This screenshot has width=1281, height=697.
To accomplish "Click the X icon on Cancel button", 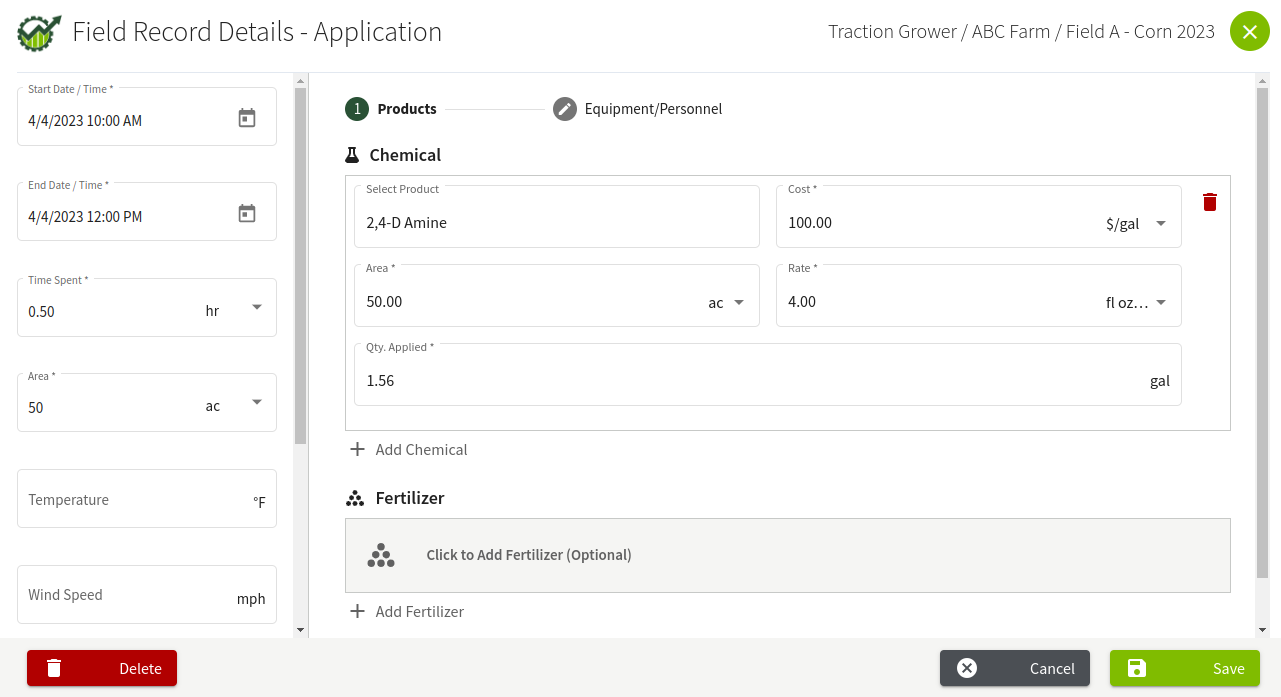I will (967, 668).
